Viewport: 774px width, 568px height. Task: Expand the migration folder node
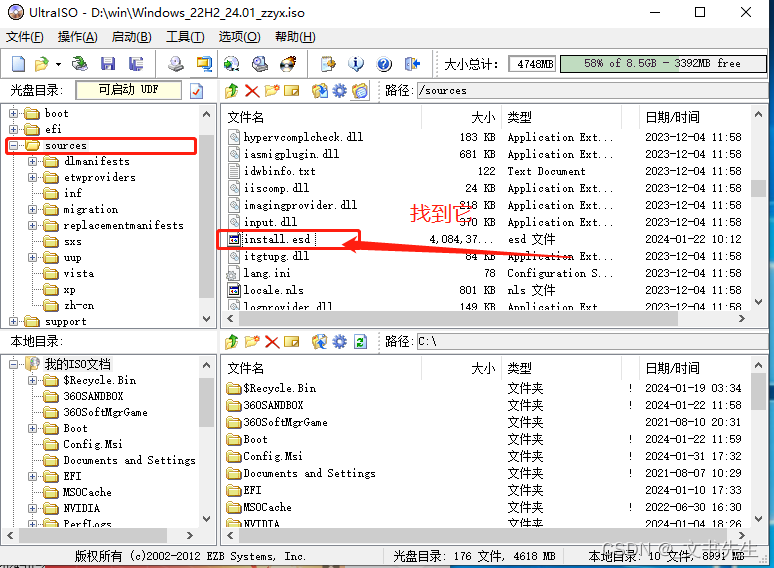pos(33,209)
